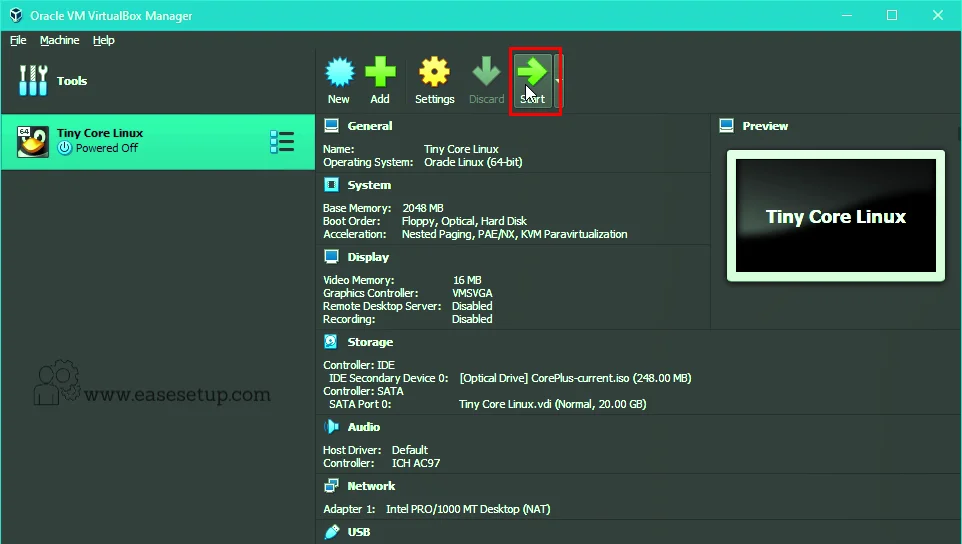Click 'Intel PRO/1000 MT Desktop (NAT)' adapter value
Image resolution: width=962 pixels, height=544 pixels.
pyautogui.click(x=468, y=509)
